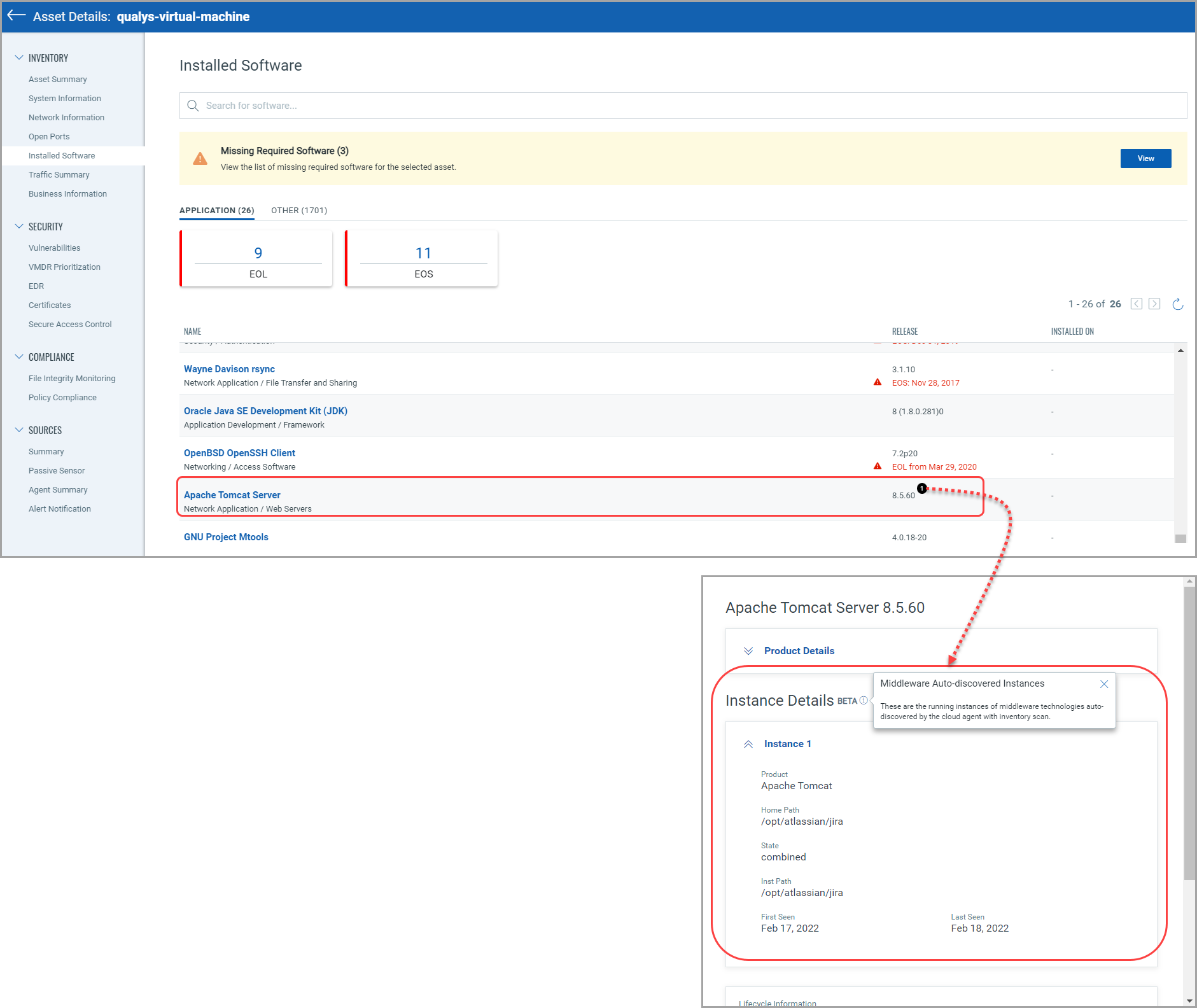1197x1008 pixels.
Task: Click the search magnifier icon
Action: [x=193, y=106]
